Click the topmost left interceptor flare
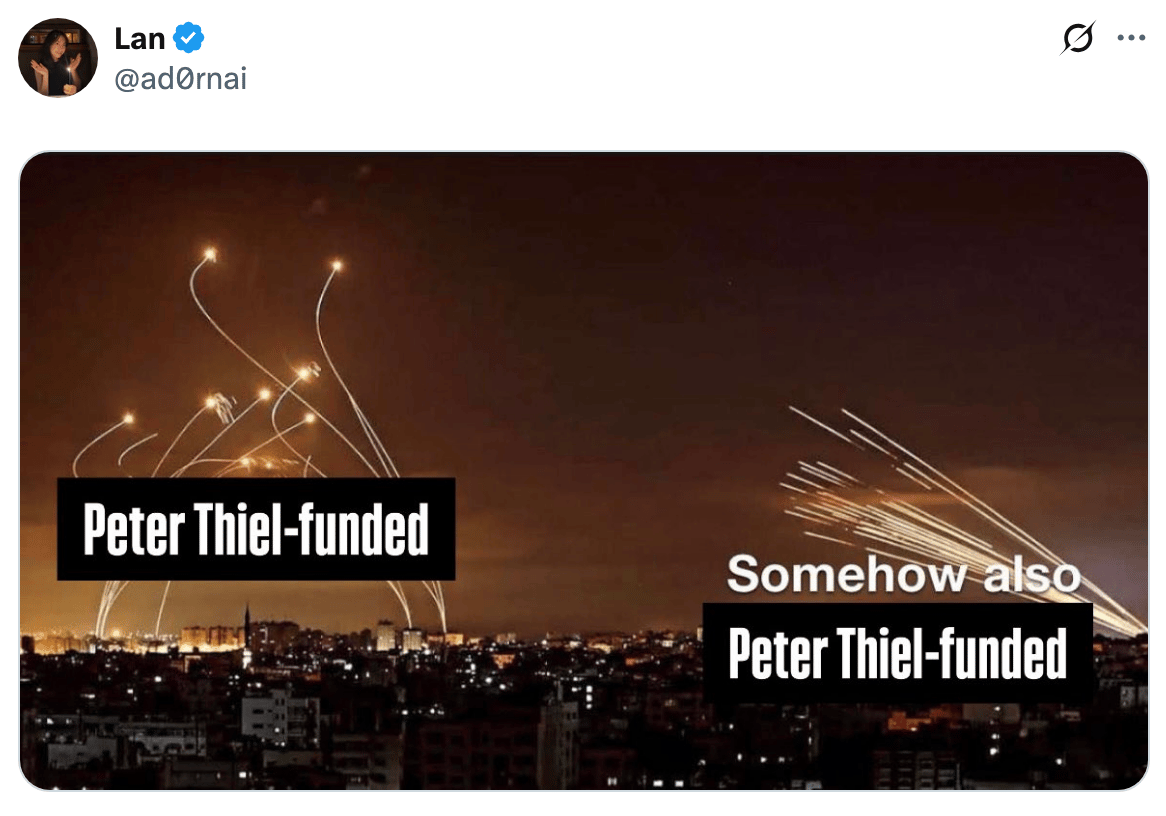The width and height of the screenshot is (1166, 816). point(210,254)
